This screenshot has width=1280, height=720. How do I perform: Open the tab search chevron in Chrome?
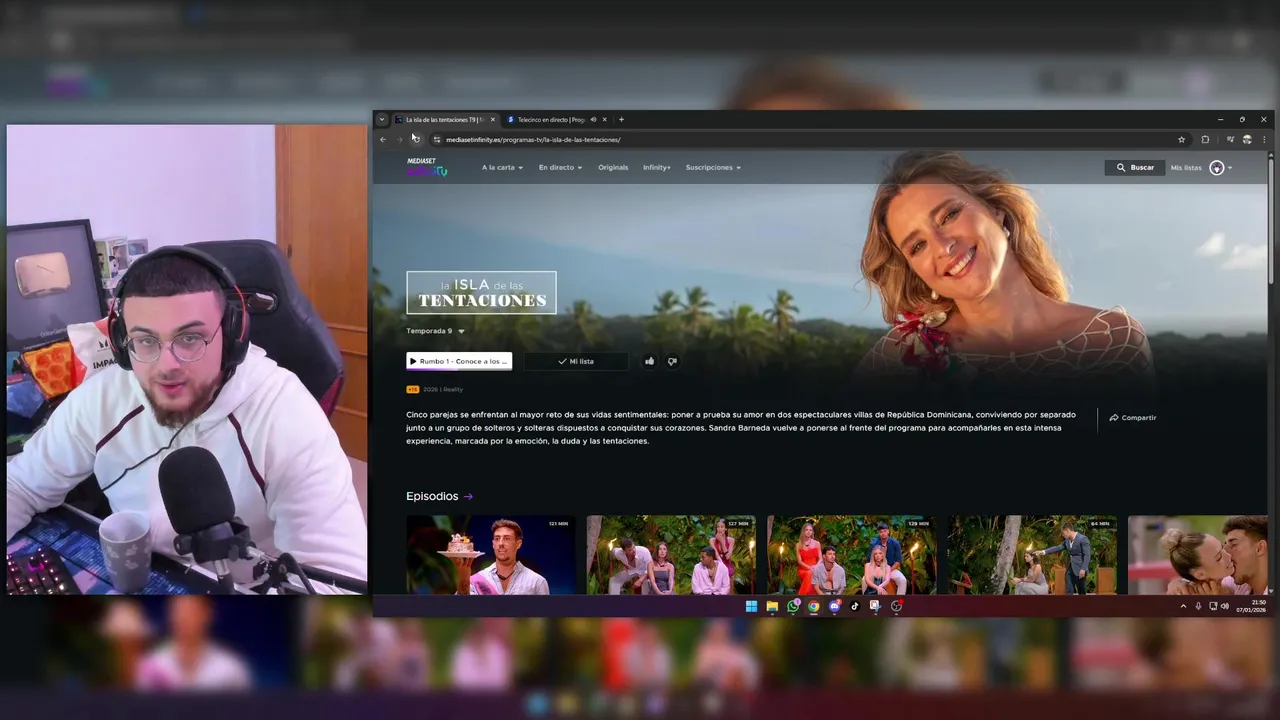point(381,119)
